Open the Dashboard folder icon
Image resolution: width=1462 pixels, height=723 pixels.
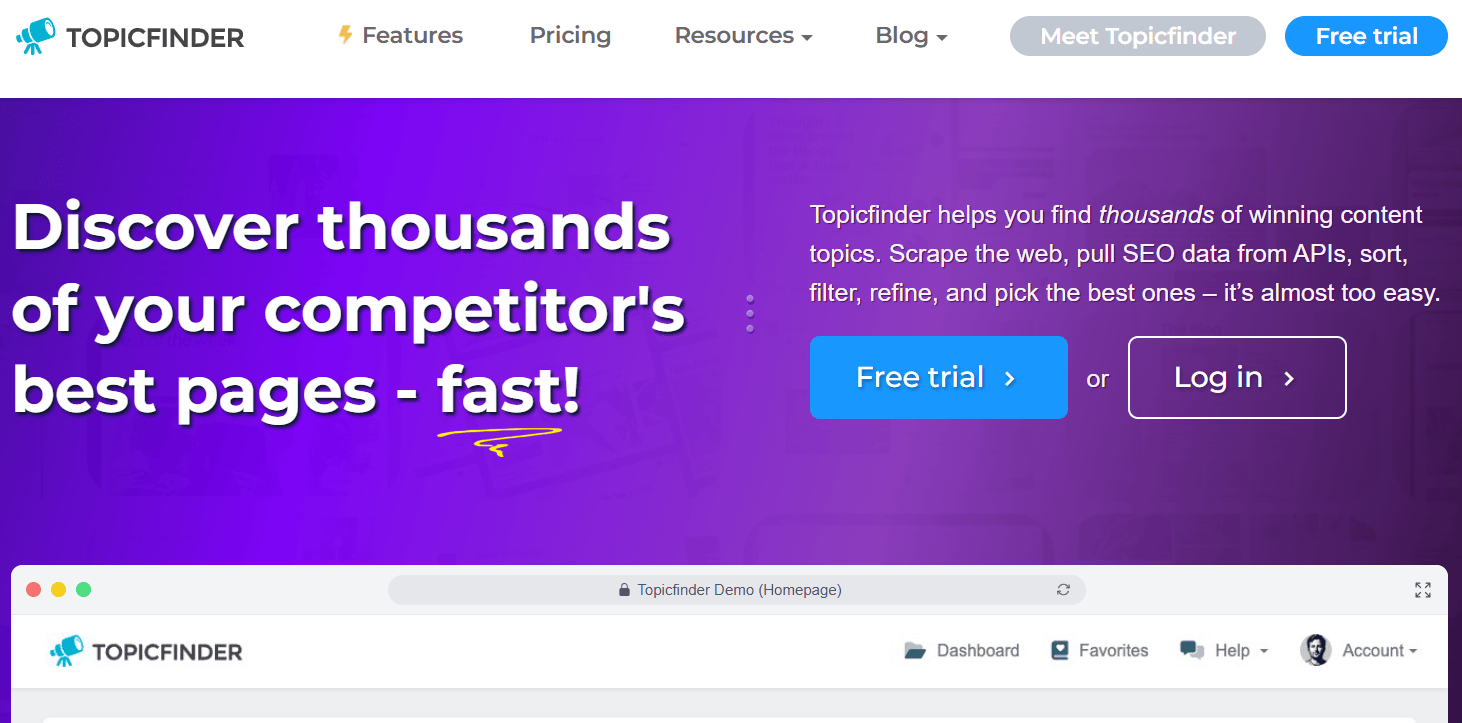click(915, 651)
